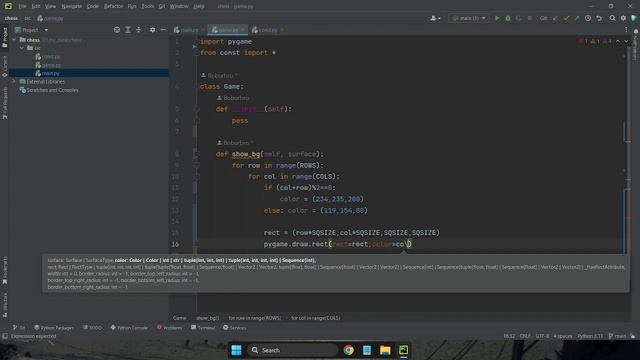The width and height of the screenshot is (640, 360).
Task: Open editor tabs more-options menu
Action: point(626,30)
